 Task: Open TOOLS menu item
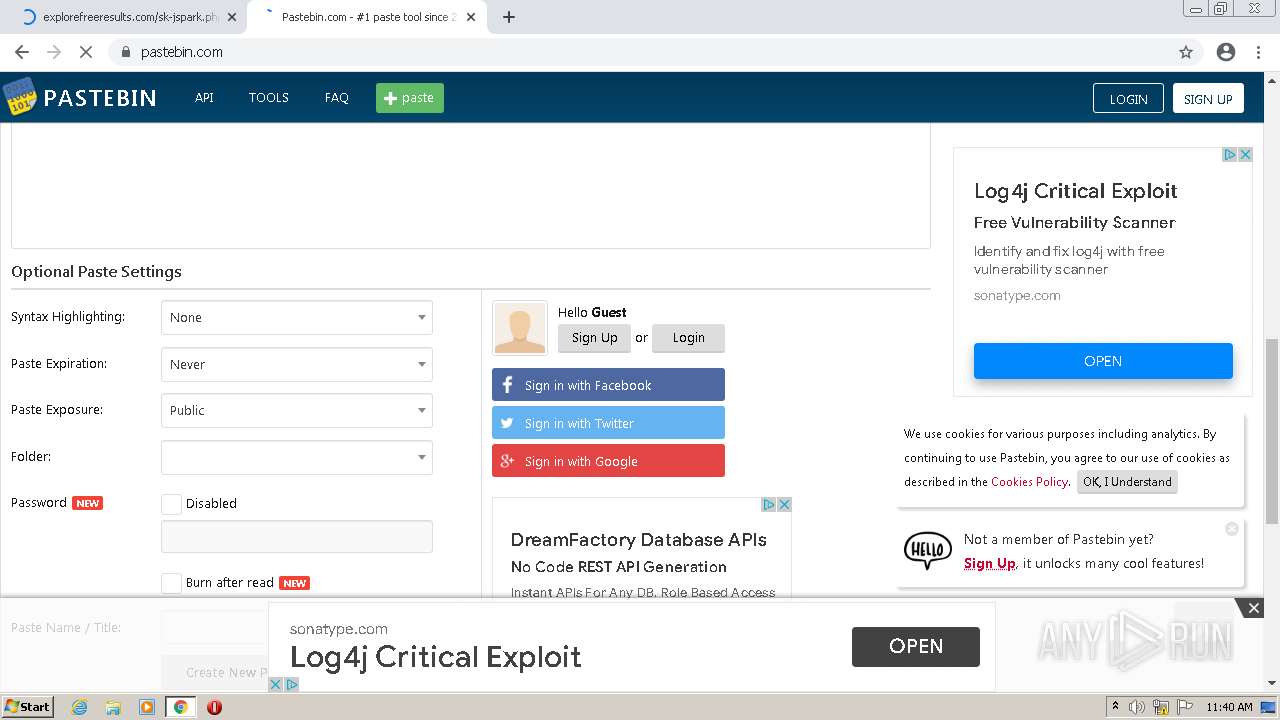click(269, 98)
